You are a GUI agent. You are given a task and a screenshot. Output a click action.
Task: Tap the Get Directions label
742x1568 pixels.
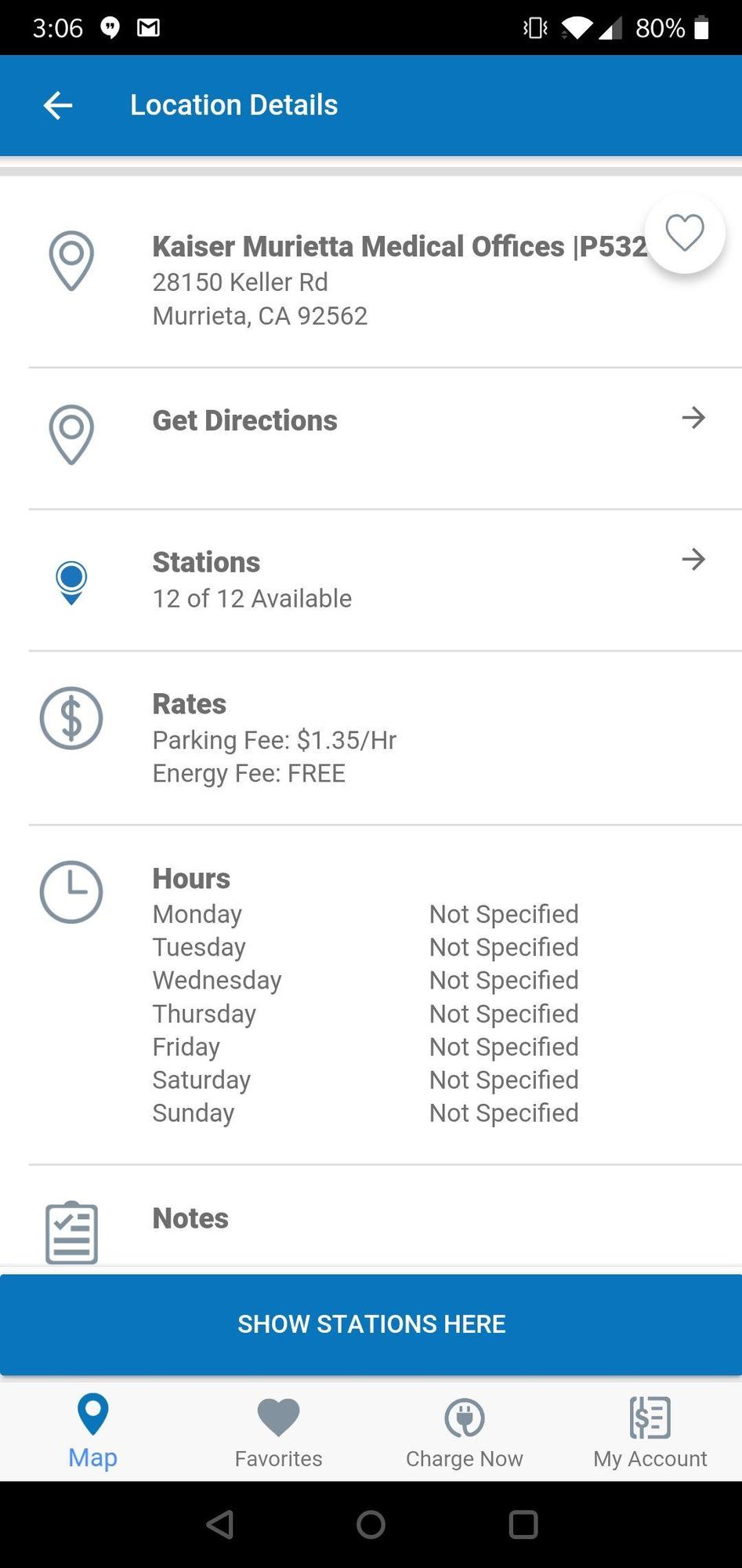(x=244, y=421)
